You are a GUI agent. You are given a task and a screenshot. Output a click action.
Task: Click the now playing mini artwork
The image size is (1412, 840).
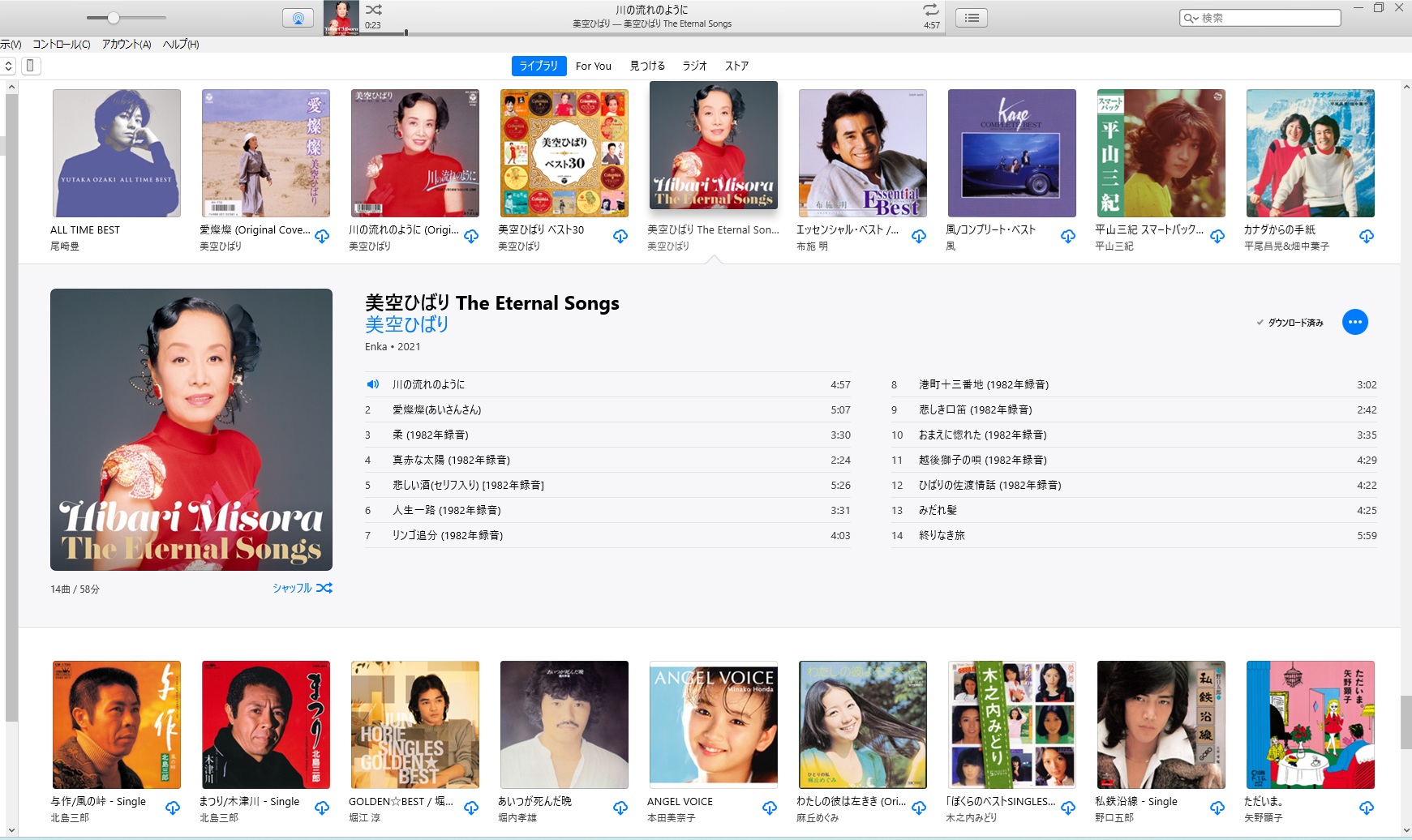click(341, 18)
